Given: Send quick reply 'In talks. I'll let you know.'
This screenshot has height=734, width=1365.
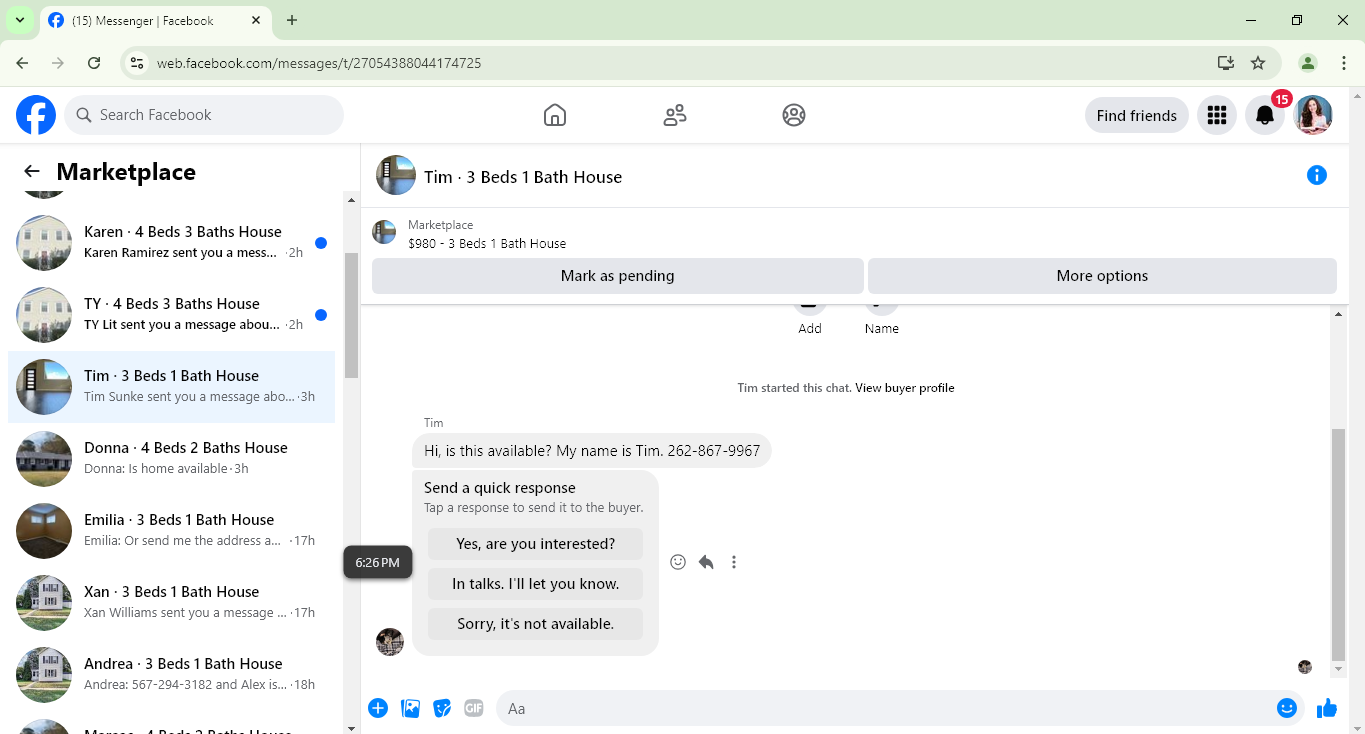Looking at the screenshot, I should [535, 584].
